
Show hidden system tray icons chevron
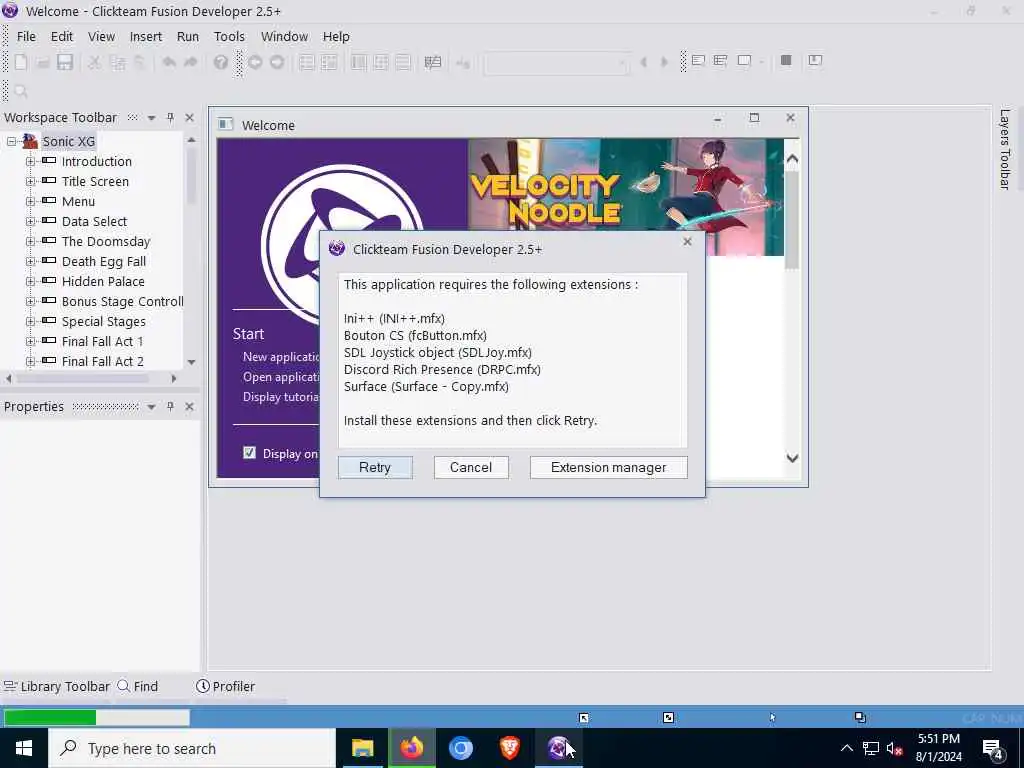[x=846, y=748]
